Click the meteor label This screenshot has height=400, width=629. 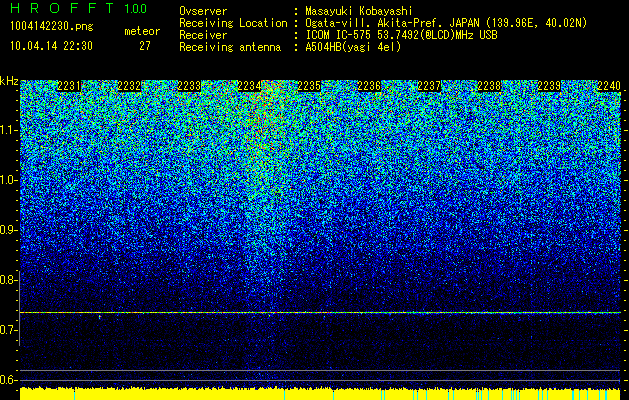142,31
